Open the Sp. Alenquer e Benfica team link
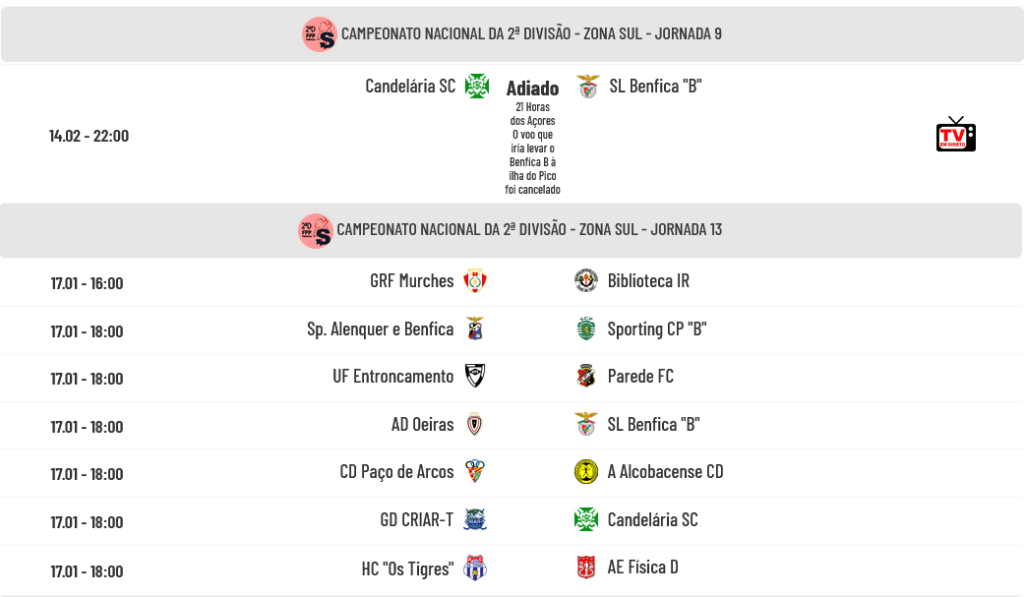This screenshot has height=597, width=1024. pos(380,329)
